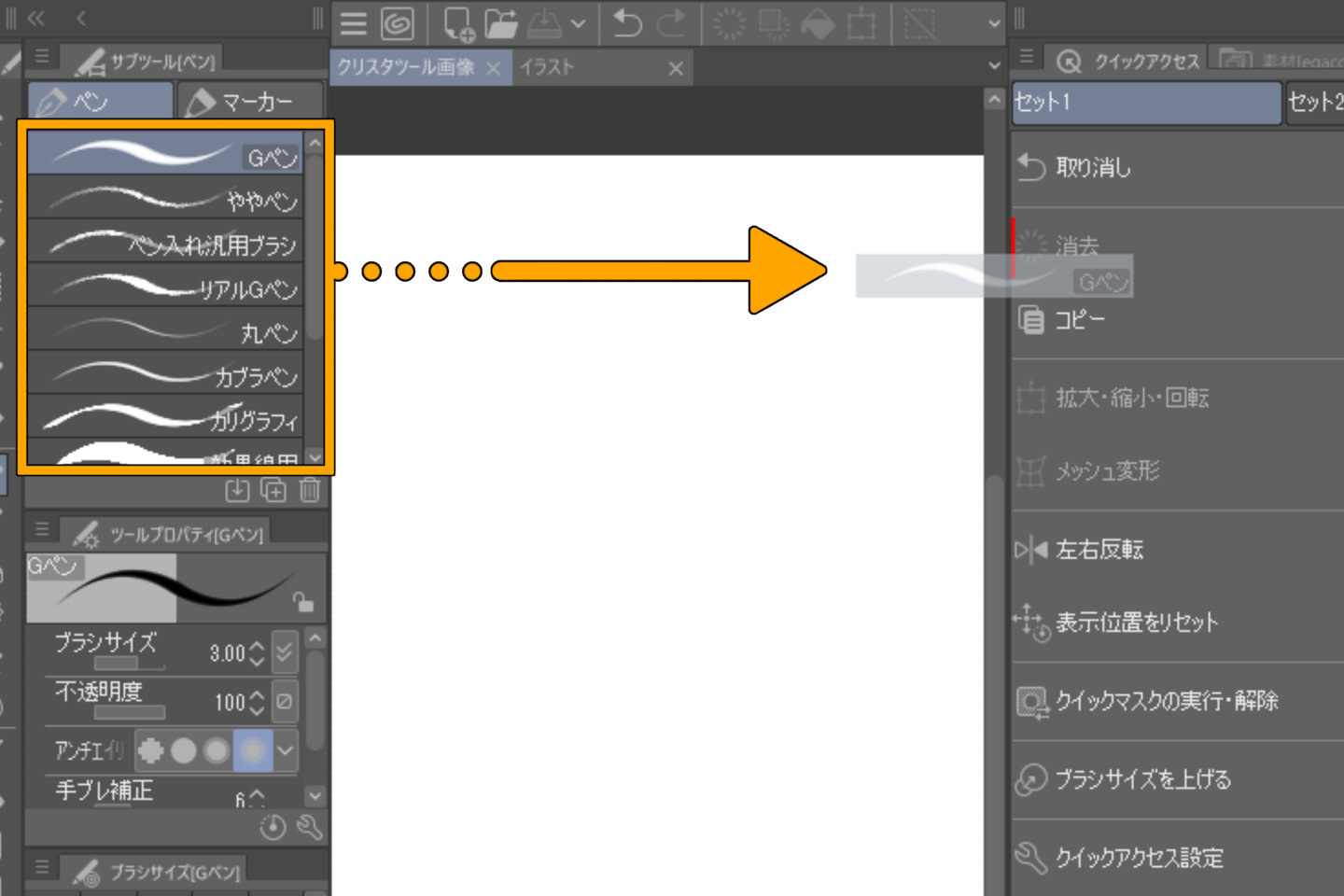Viewport: 1344px width, 896px height.
Task: Click the Undo arrow in the command bar
Action: (627, 23)
